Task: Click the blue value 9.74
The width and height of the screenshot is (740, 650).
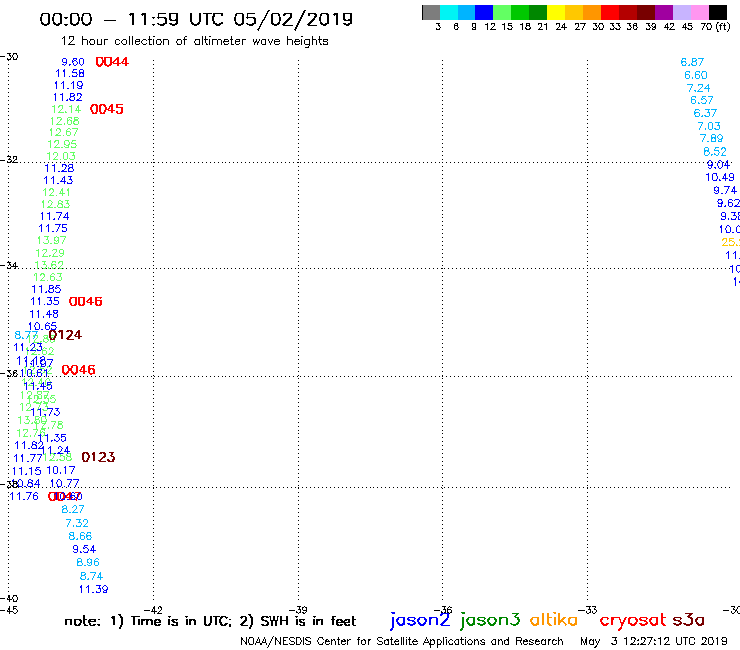Action: click(725, 190)
